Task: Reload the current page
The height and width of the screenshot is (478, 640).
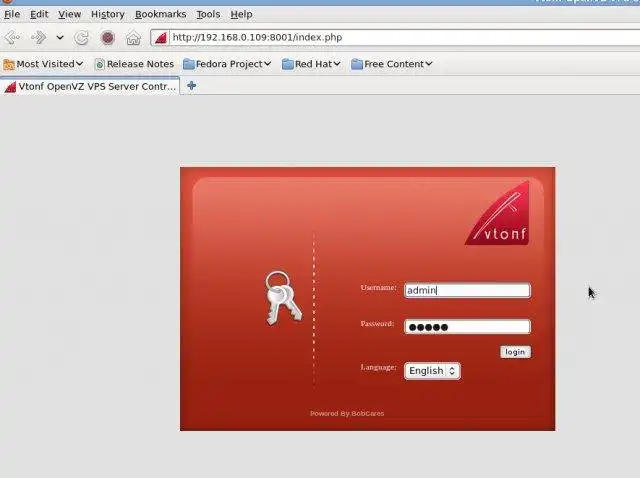Action: pos(81,38)
